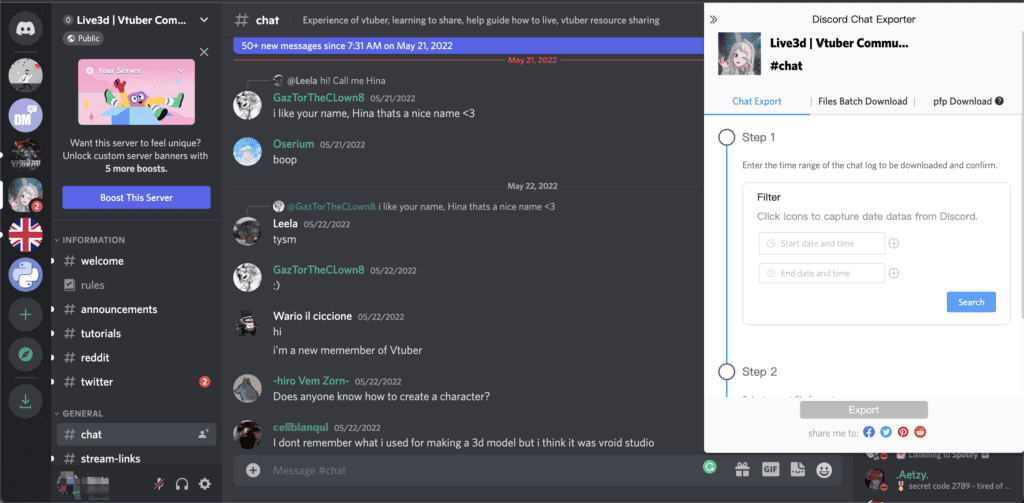Click Boost This Server button

tap(136, 197)
